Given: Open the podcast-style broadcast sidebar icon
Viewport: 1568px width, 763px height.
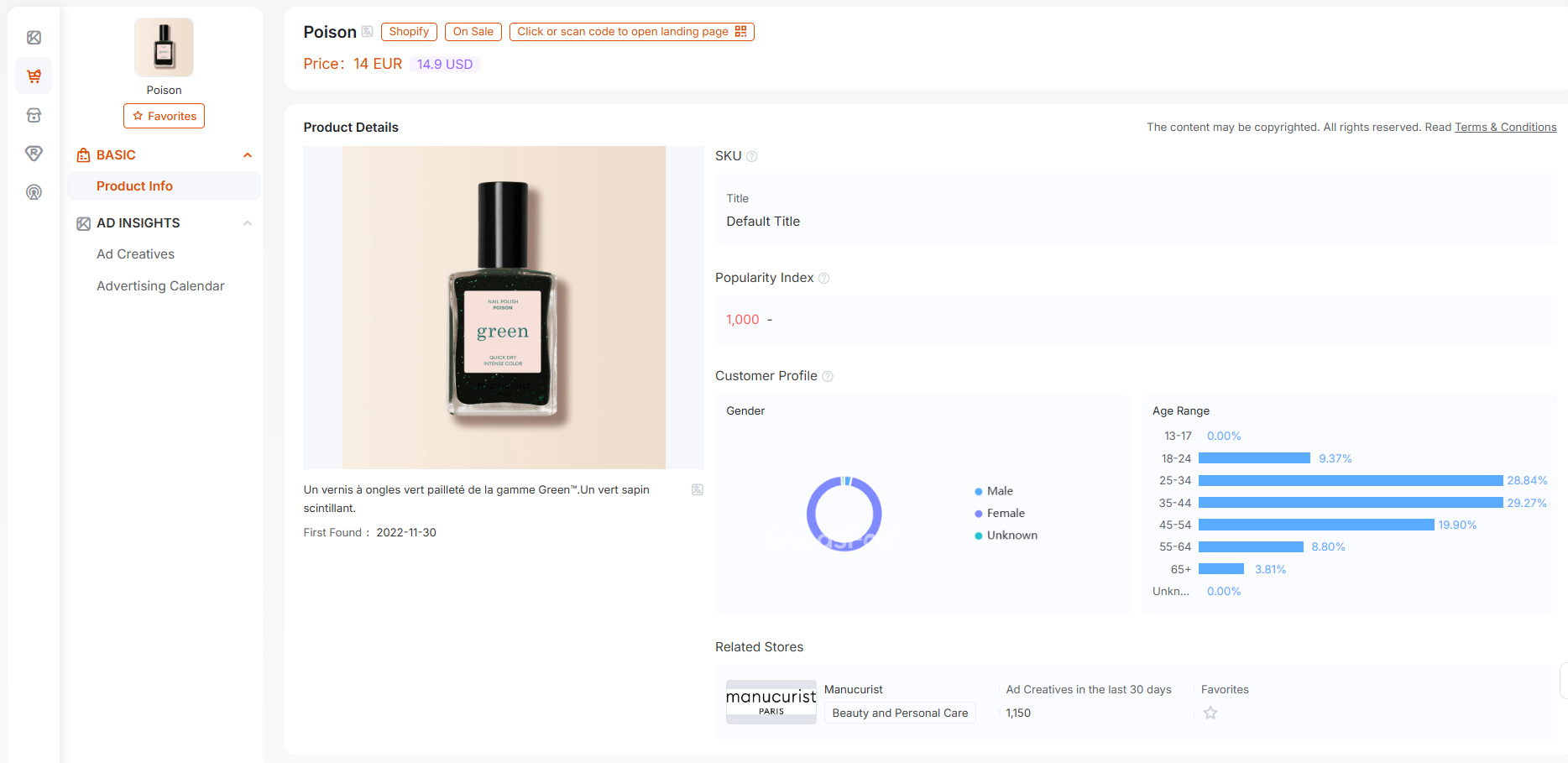Looking at the screenshot, I should tap(34, 192).
